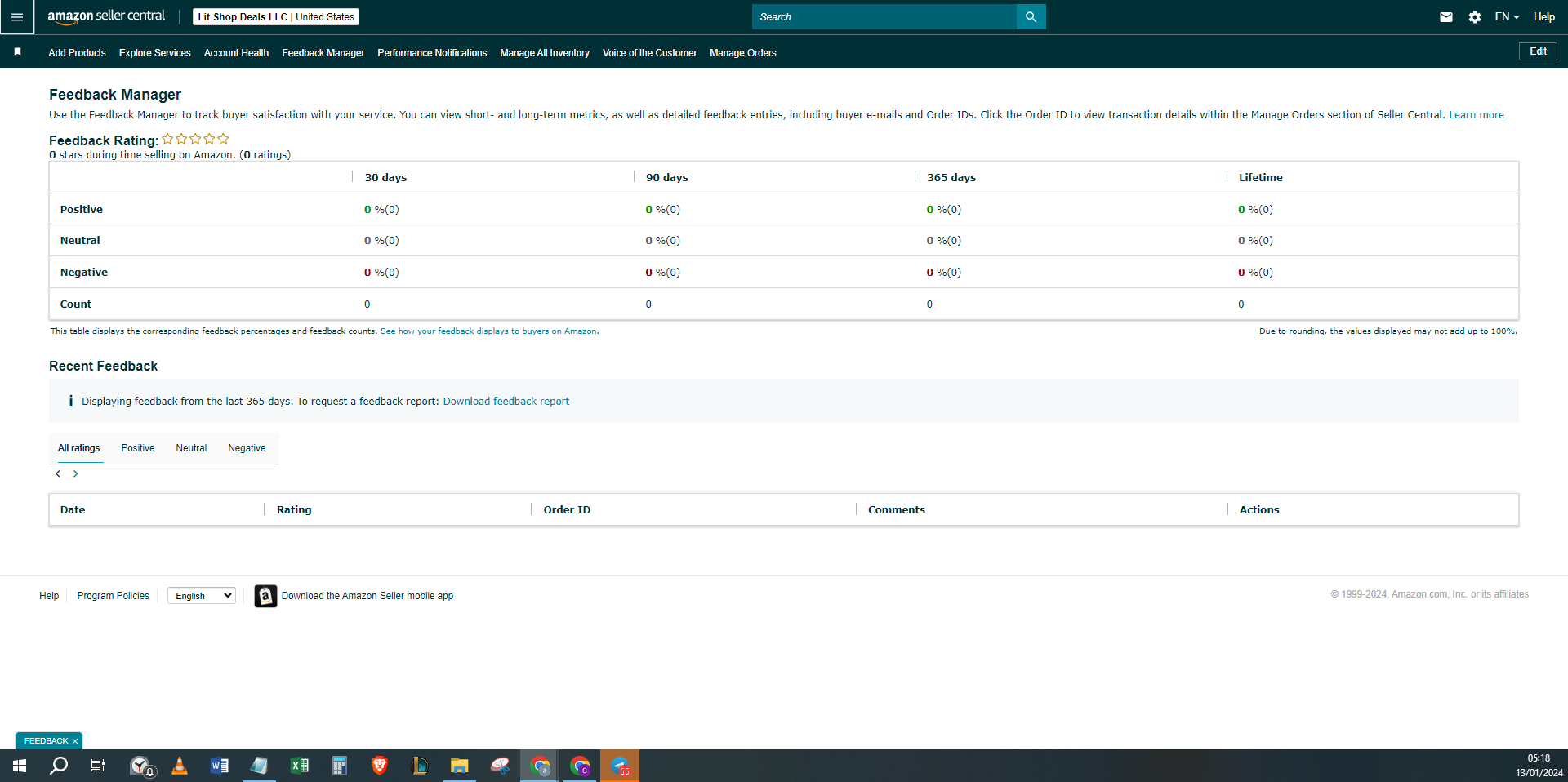Click the FEEDBACK tab label
1568x782 pixels.
47,741
